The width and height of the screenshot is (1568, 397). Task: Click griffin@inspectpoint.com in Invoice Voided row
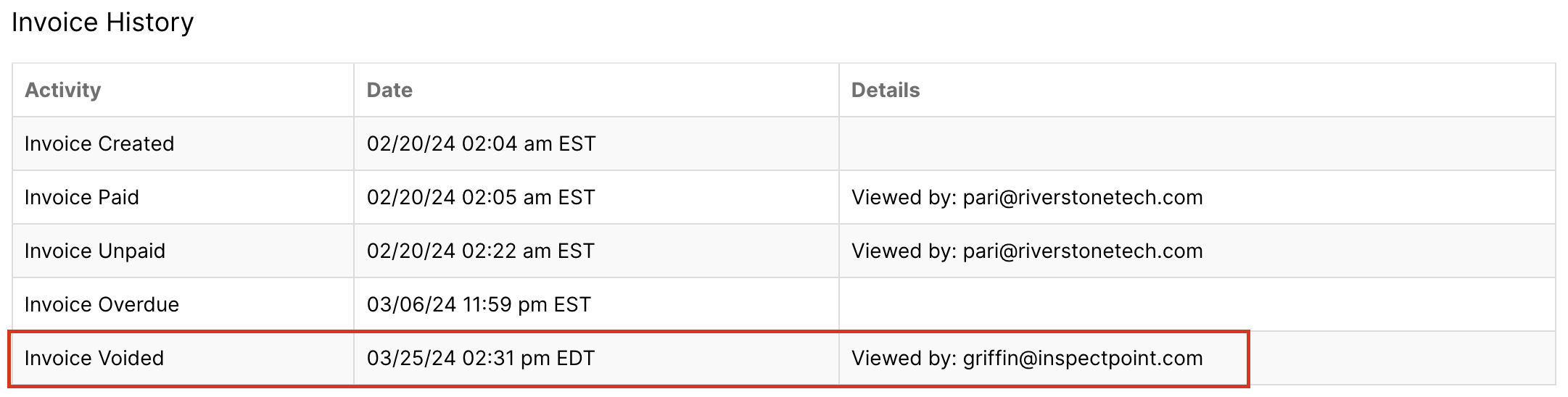[x=1082, y=358]
